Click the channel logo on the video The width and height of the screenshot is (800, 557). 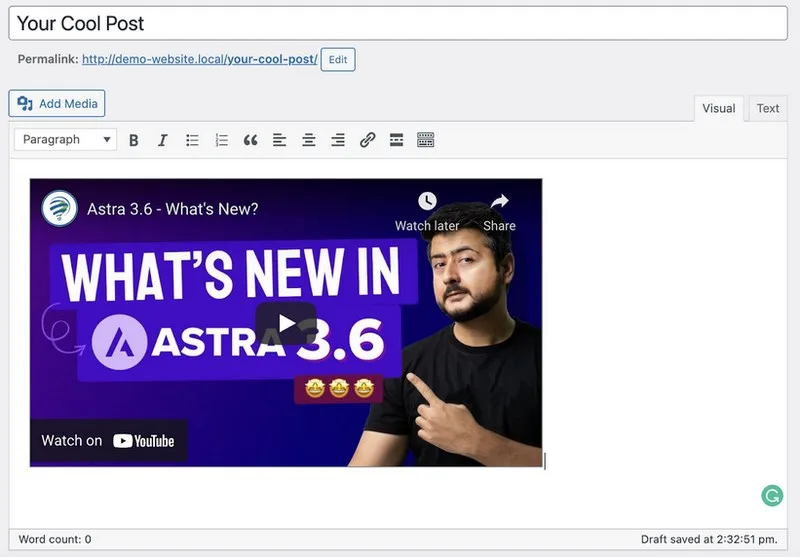click(60, 208)
